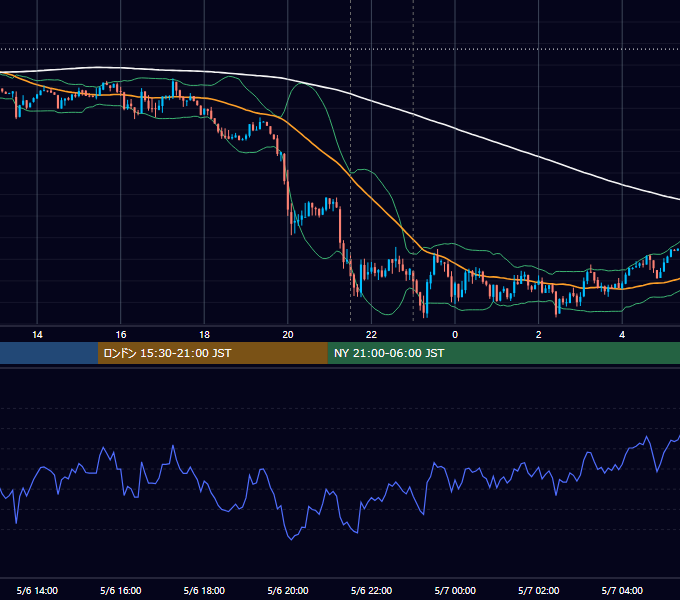This screenshot has height=600, width=680.
Task: Click the NY 21:00-06:00 JST session bar
Action: [x=503, y=353]
